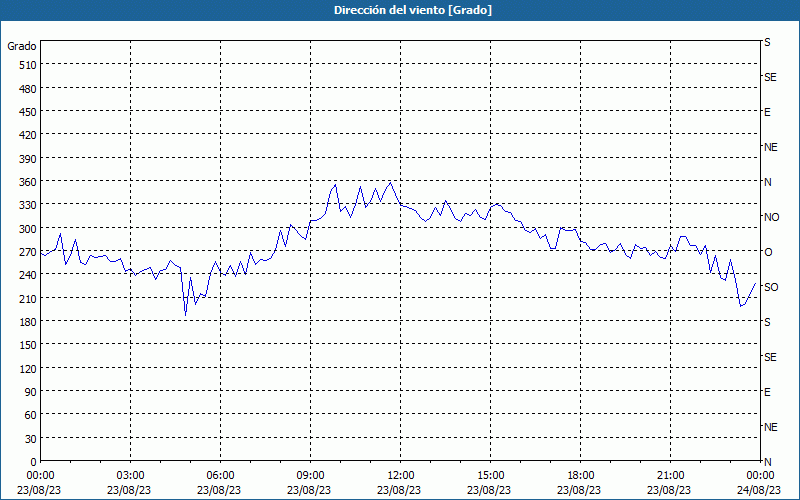Click the 450 degree axis label
The height and width of the screenshot is (500, 800).
(x=28, y=112)
